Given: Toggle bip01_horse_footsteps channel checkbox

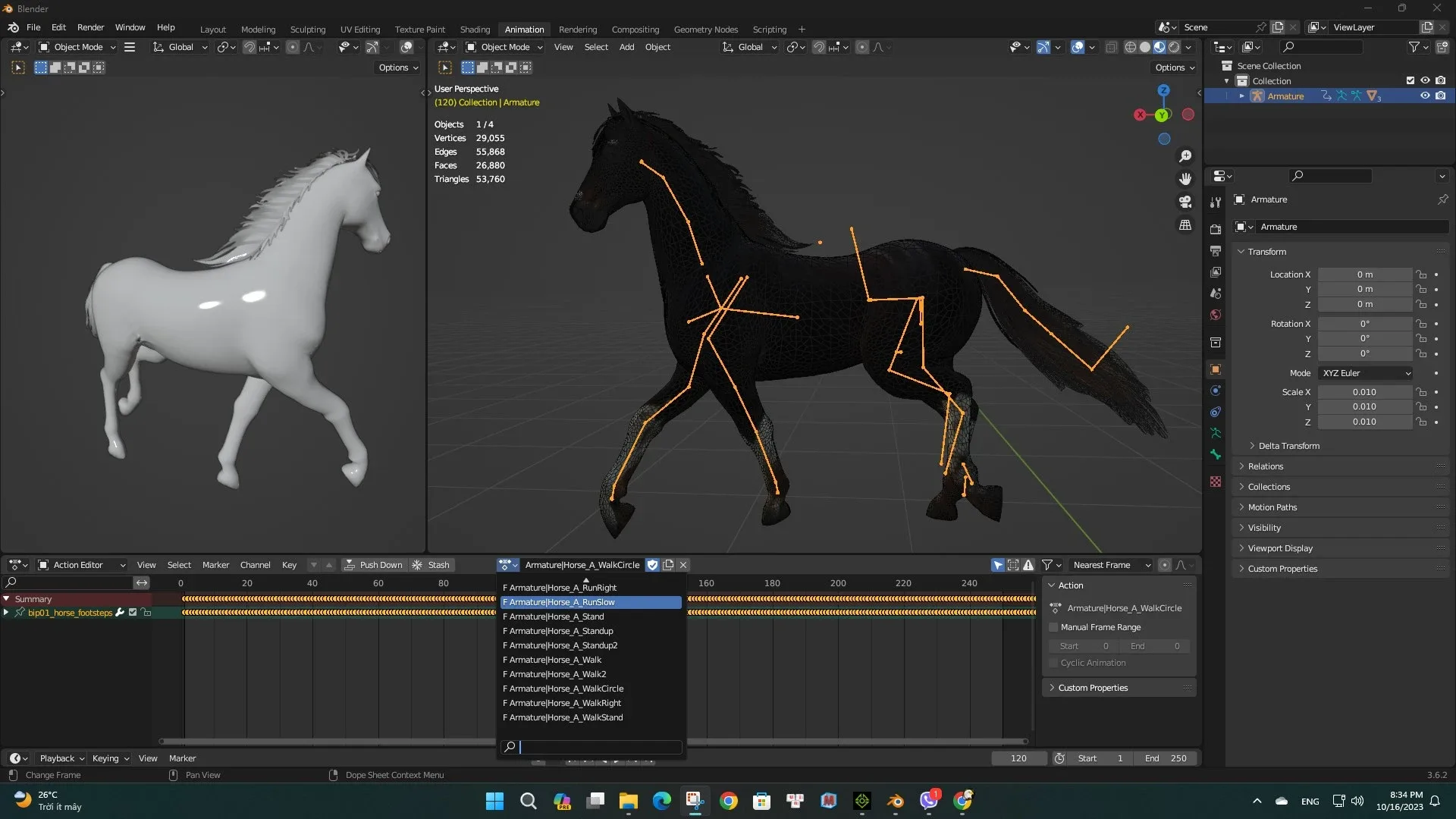Looking at the screenshot, I should point(133,613).
